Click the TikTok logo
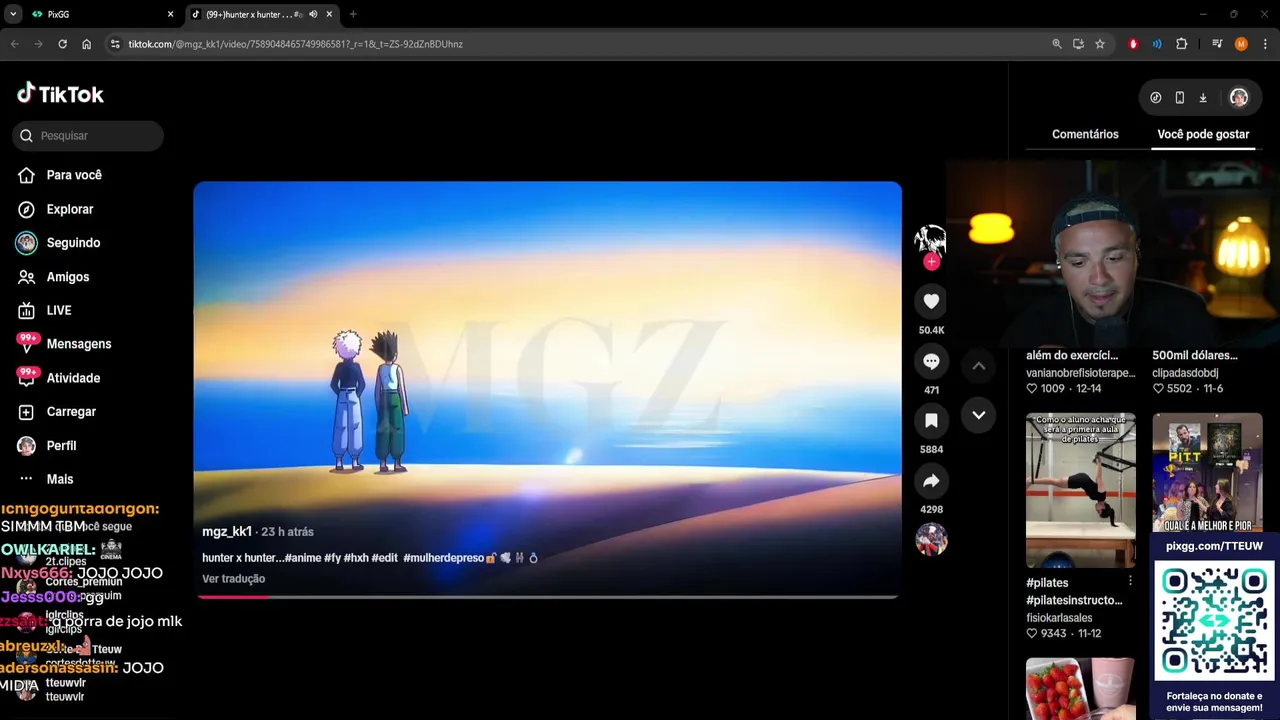 coord(60,94)
